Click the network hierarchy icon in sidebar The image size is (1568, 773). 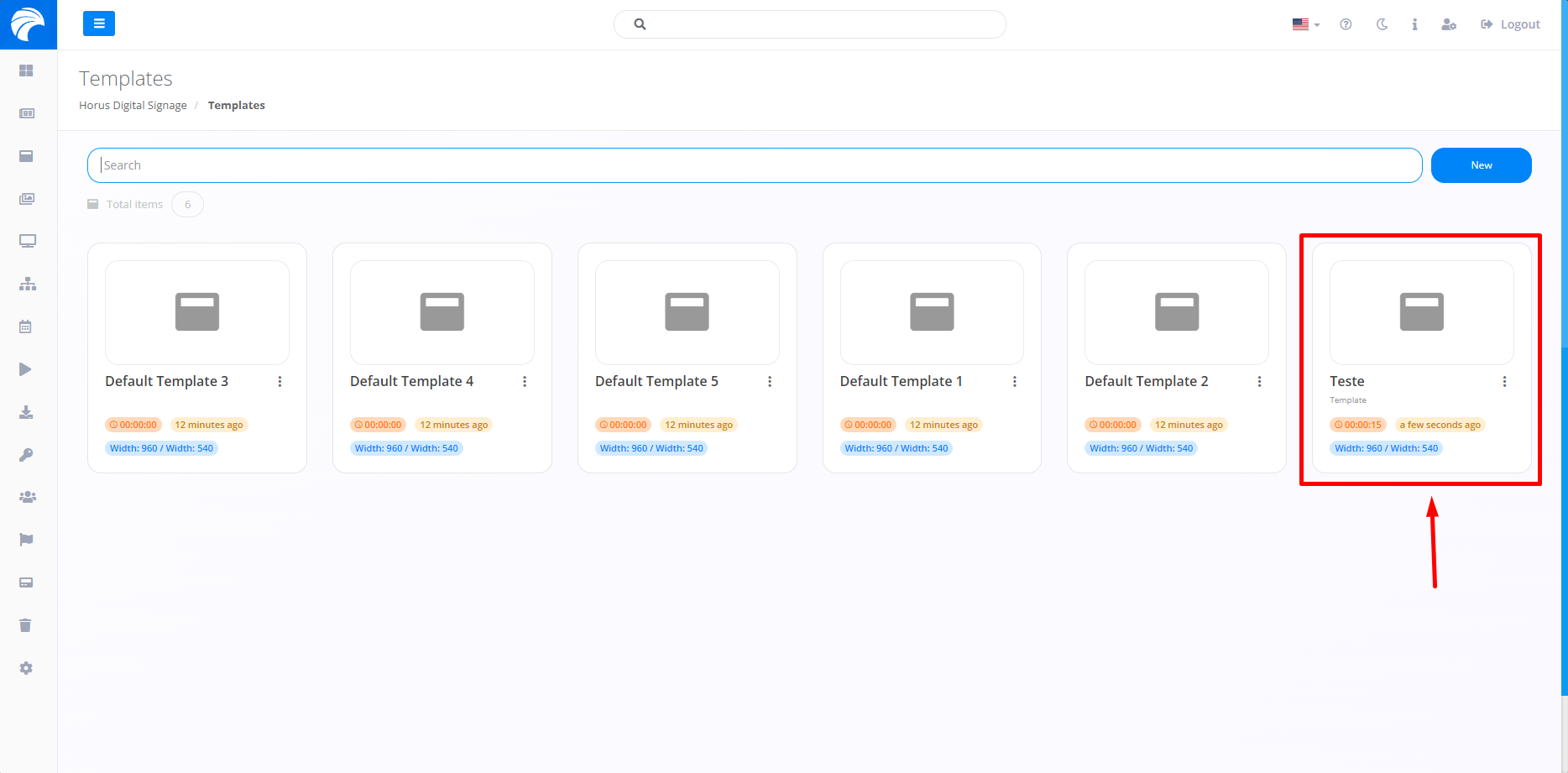(28, 284)
